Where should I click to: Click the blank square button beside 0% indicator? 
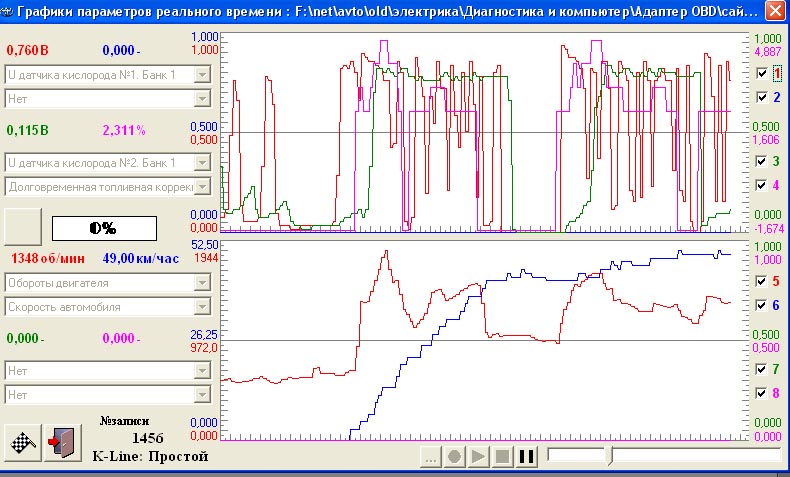(x=24, y=226)
